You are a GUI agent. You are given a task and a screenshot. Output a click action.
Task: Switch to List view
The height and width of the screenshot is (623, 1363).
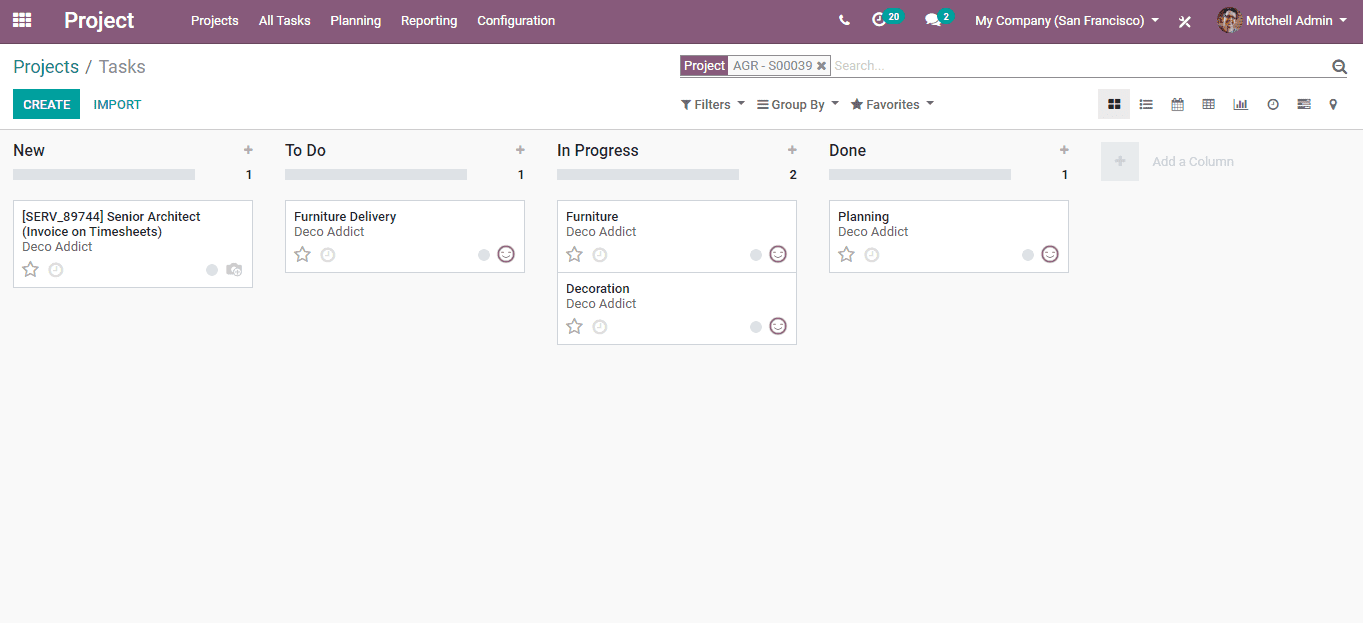click(1146, 104)
